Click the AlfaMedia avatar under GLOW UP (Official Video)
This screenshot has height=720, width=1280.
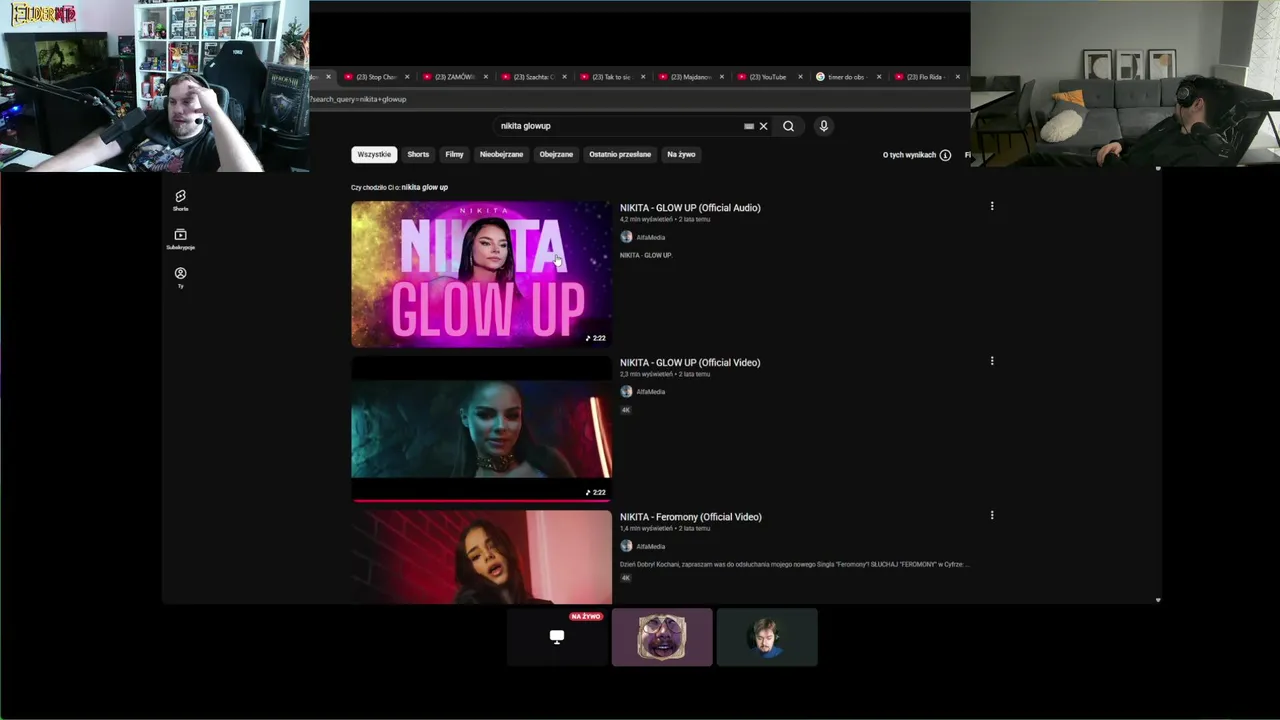626,392
